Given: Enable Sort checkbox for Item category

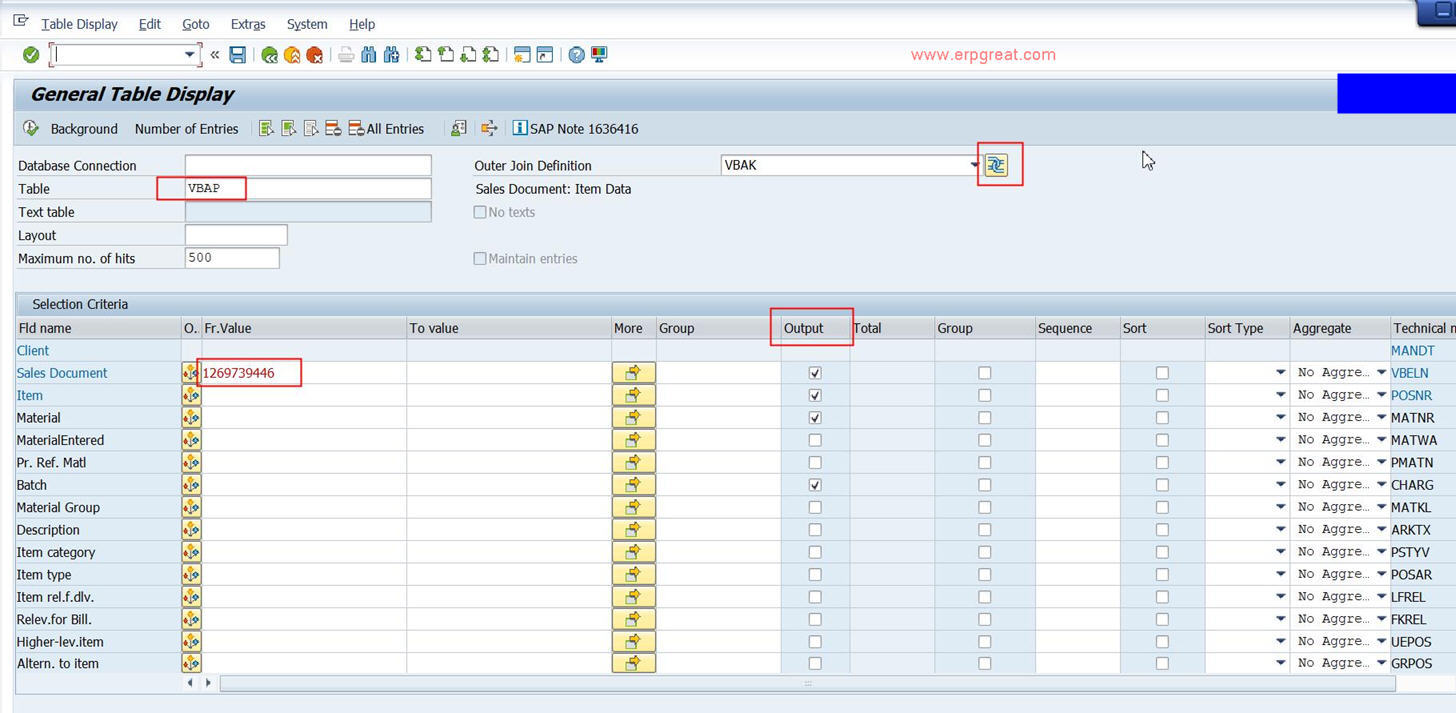Looking at the screenshot, I should pos(1162,552).
